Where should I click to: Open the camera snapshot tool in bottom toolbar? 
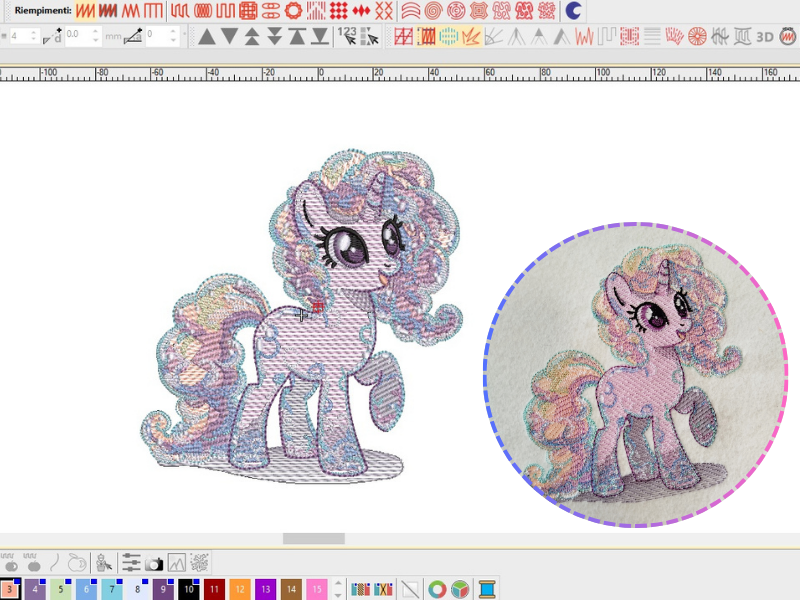click(154, 563)
